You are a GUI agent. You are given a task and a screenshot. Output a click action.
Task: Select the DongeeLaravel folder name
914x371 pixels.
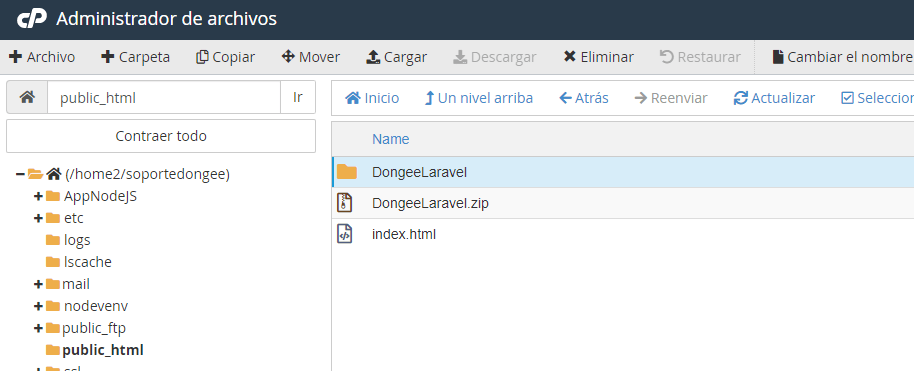[420, 173]
